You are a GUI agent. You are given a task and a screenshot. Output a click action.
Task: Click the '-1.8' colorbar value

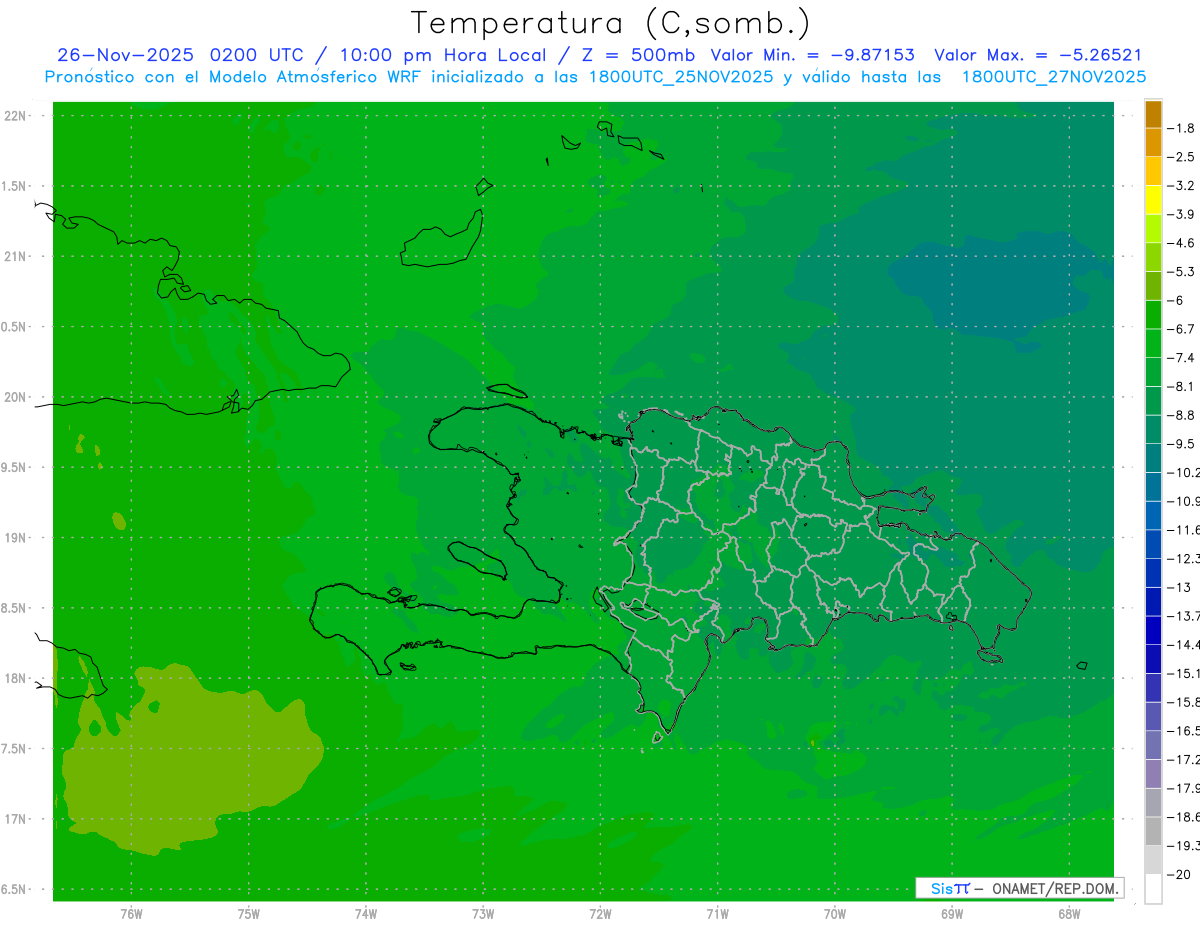[x=1180, y=128]
